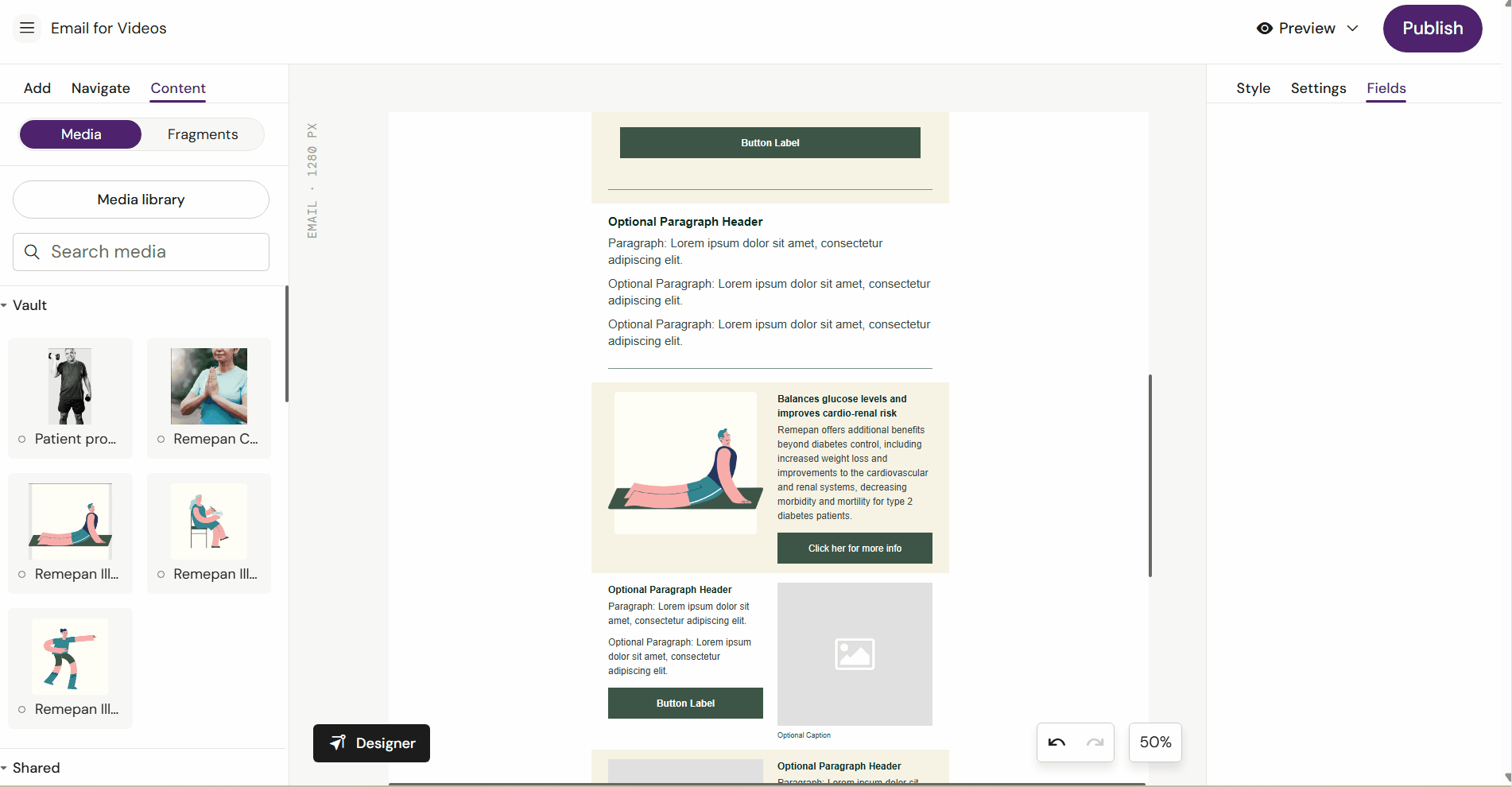This screenshot has width=1512, height=787.
Task: Click the redo arrow icon
Action: point(1095,742)
